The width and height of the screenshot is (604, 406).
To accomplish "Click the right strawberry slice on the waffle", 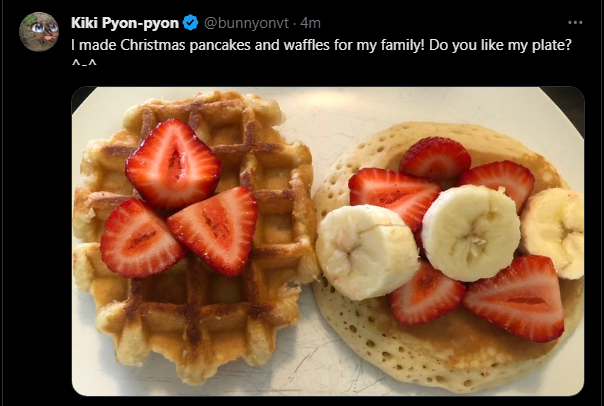I will pyautogui.click(x=216, y=230).
